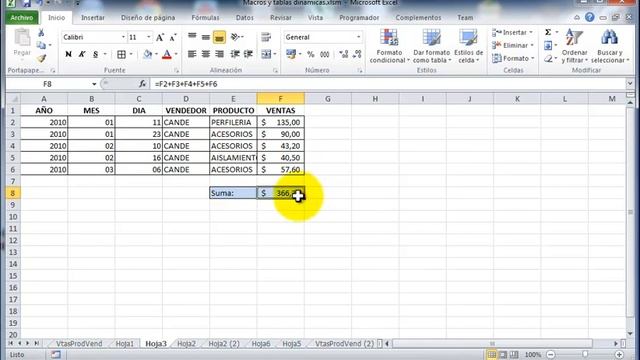Apply accounting currency number format
This screenshot has width=640, height=360.
[291, 54]
